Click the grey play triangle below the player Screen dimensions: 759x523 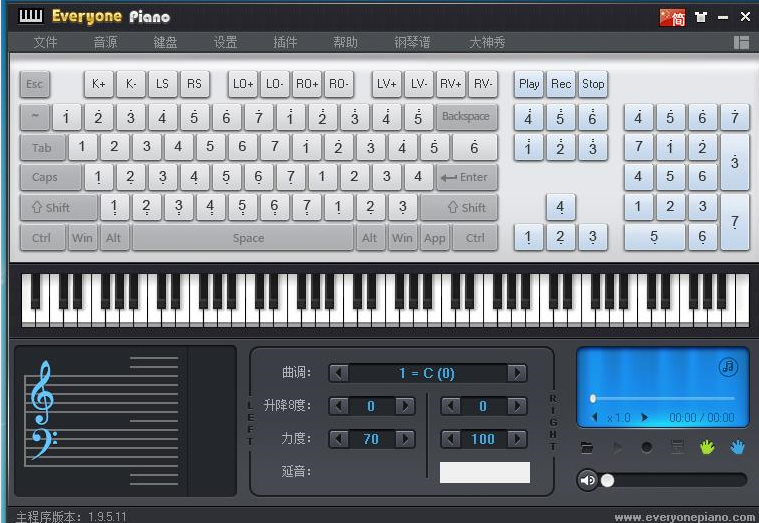tap(617, 447)
